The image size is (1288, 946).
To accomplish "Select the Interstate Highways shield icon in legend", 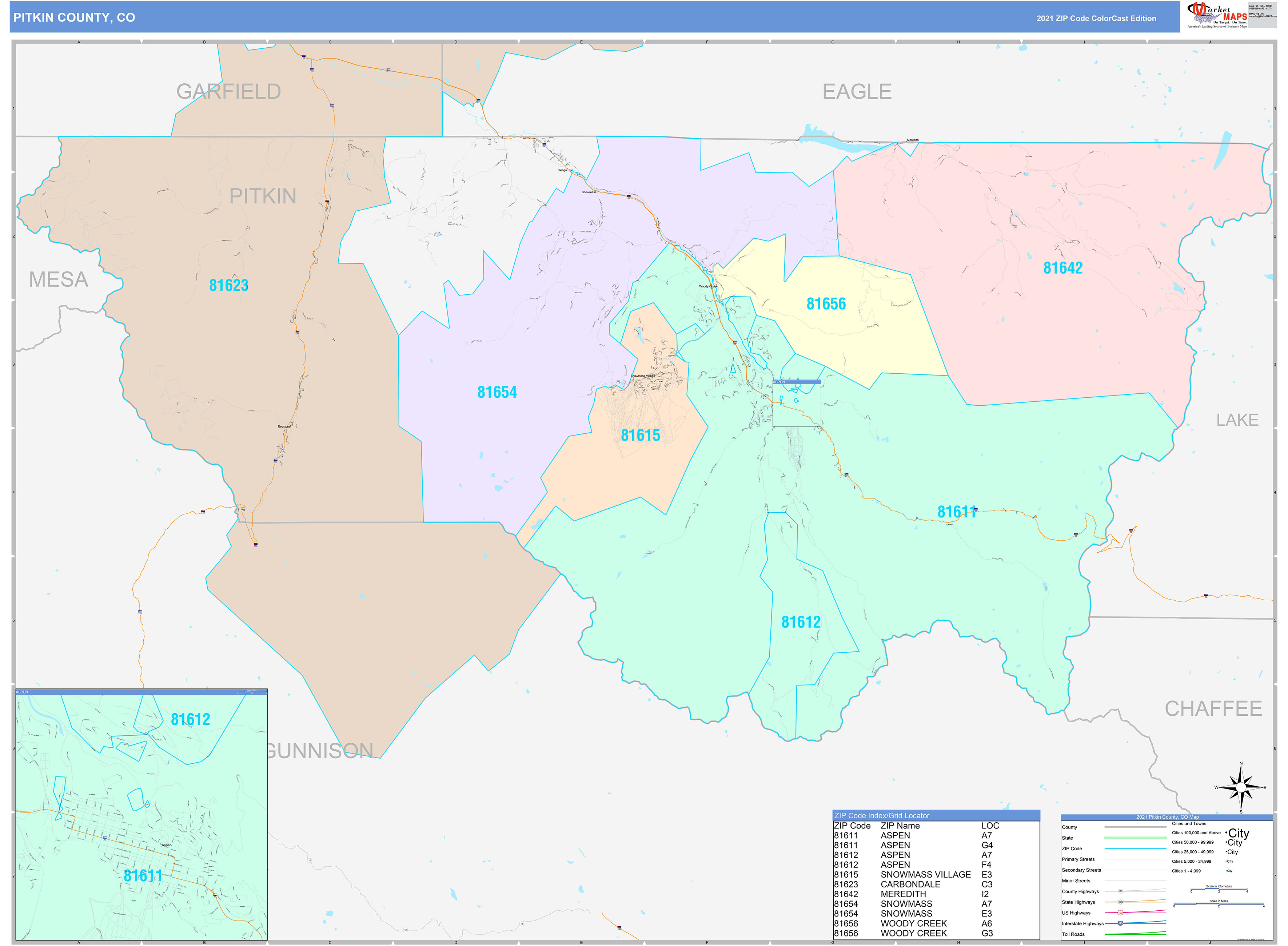I will 1121,924.
